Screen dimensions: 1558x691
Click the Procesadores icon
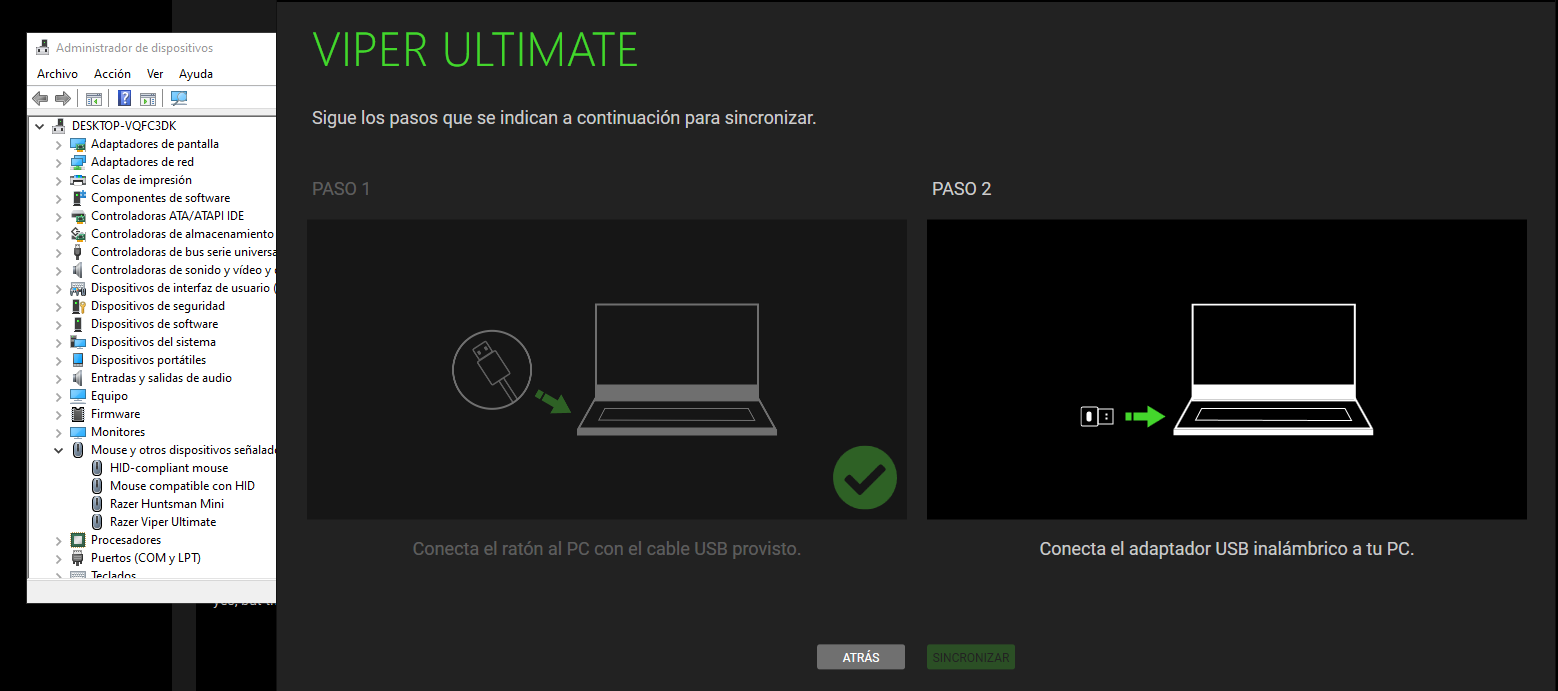[78, 540]
